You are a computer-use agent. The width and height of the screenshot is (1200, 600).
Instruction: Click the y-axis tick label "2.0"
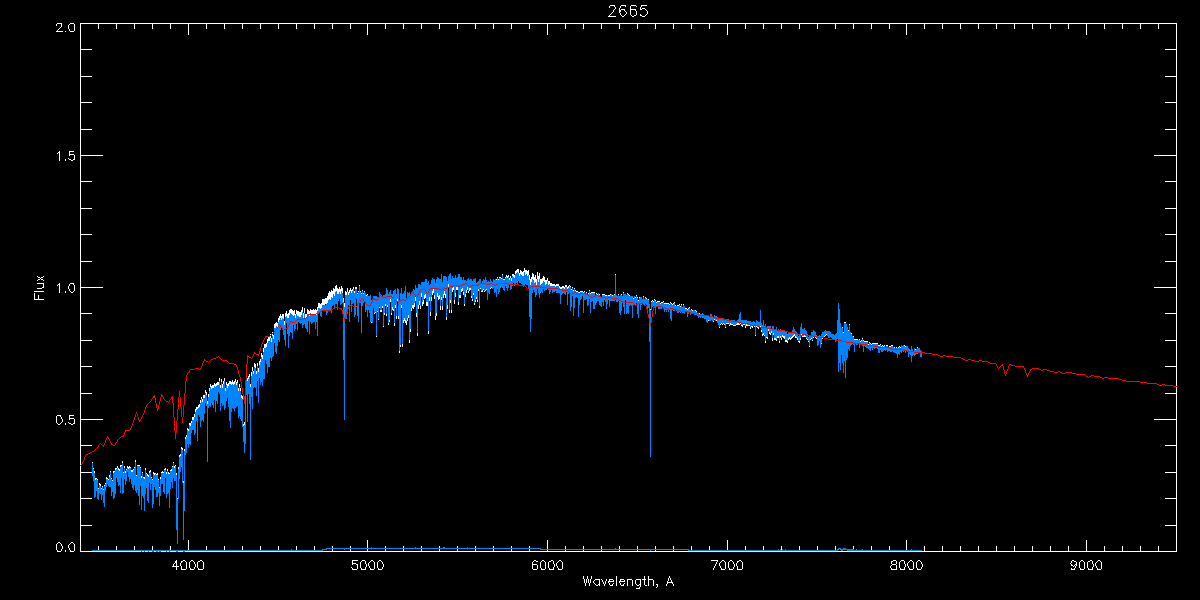pyautogui.click(x=65, y=27)
